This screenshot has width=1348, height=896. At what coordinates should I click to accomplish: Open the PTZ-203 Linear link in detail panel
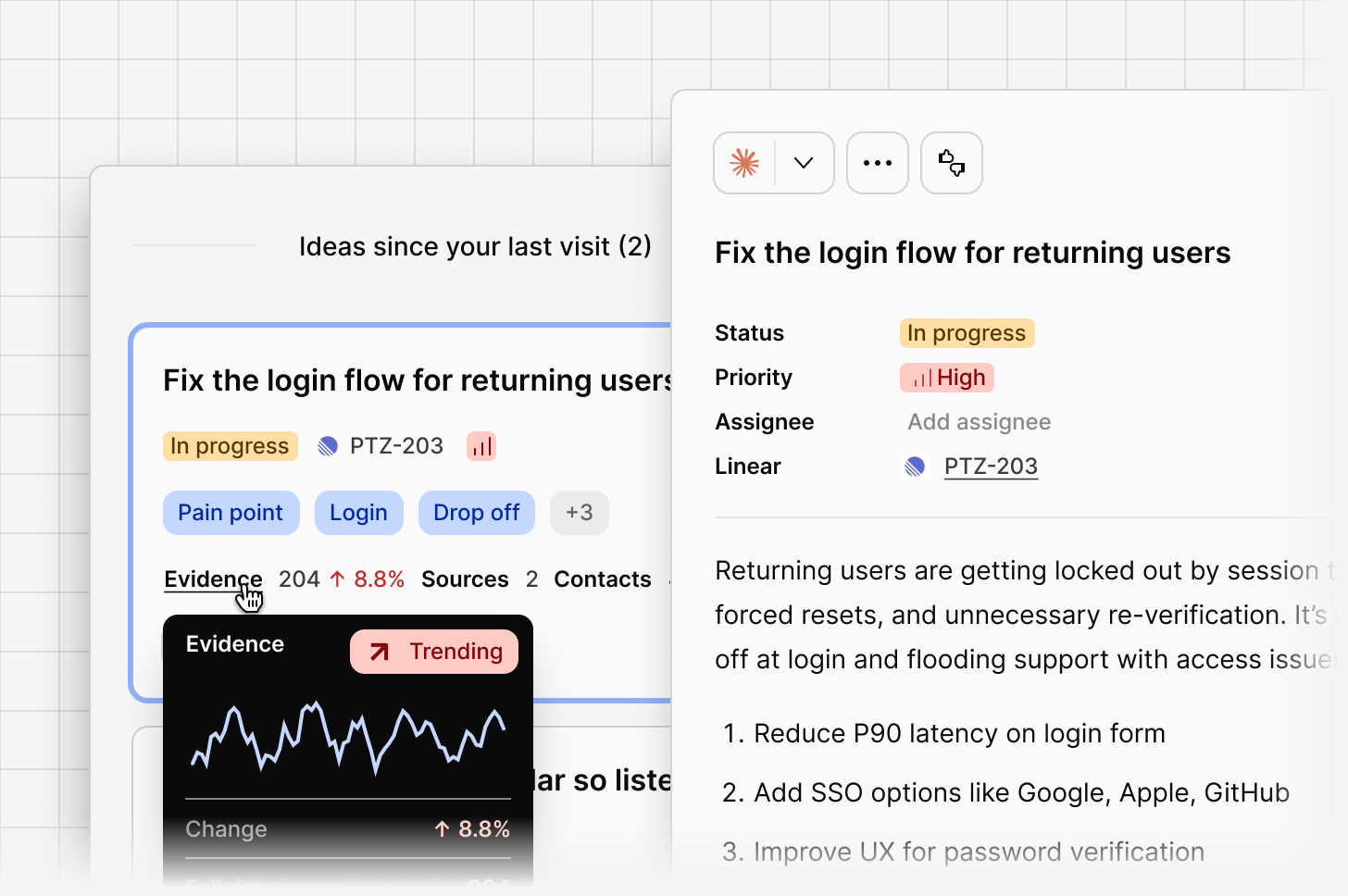tap(991, 467)
